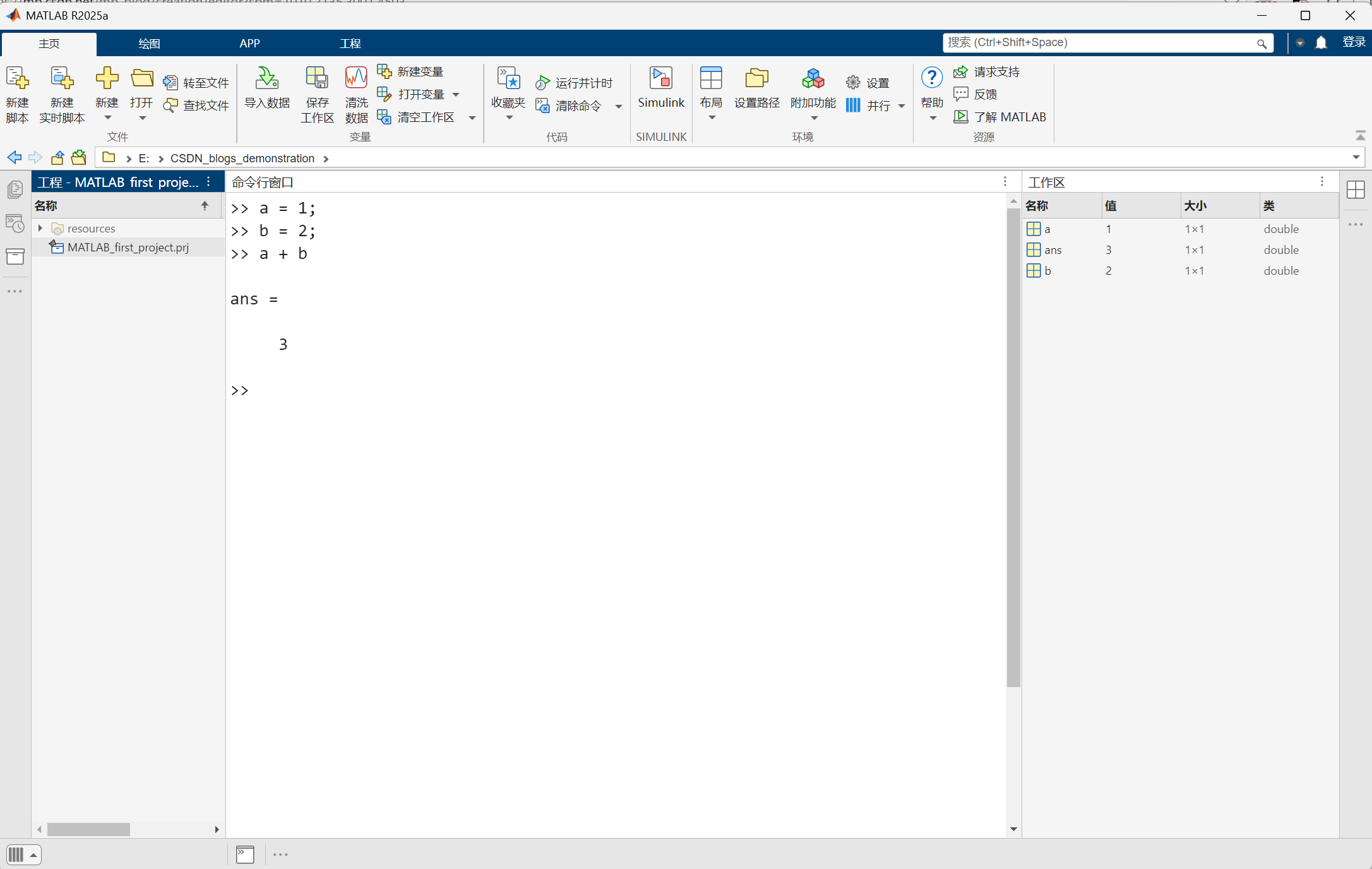Click Save Workspace (保存工作区) icon
Image resolution: width=1372 pixels, height=869 pixels.
[316, 79]
